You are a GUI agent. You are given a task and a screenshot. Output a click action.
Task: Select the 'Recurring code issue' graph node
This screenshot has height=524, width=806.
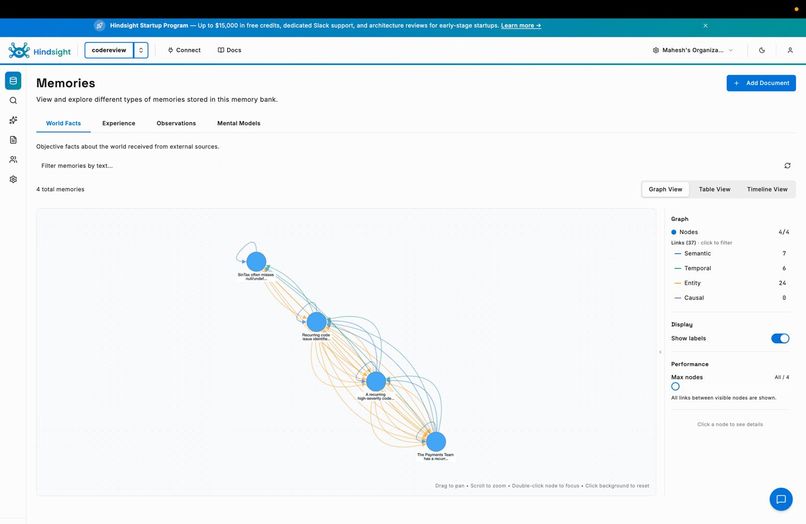click(x=316, y=322)
